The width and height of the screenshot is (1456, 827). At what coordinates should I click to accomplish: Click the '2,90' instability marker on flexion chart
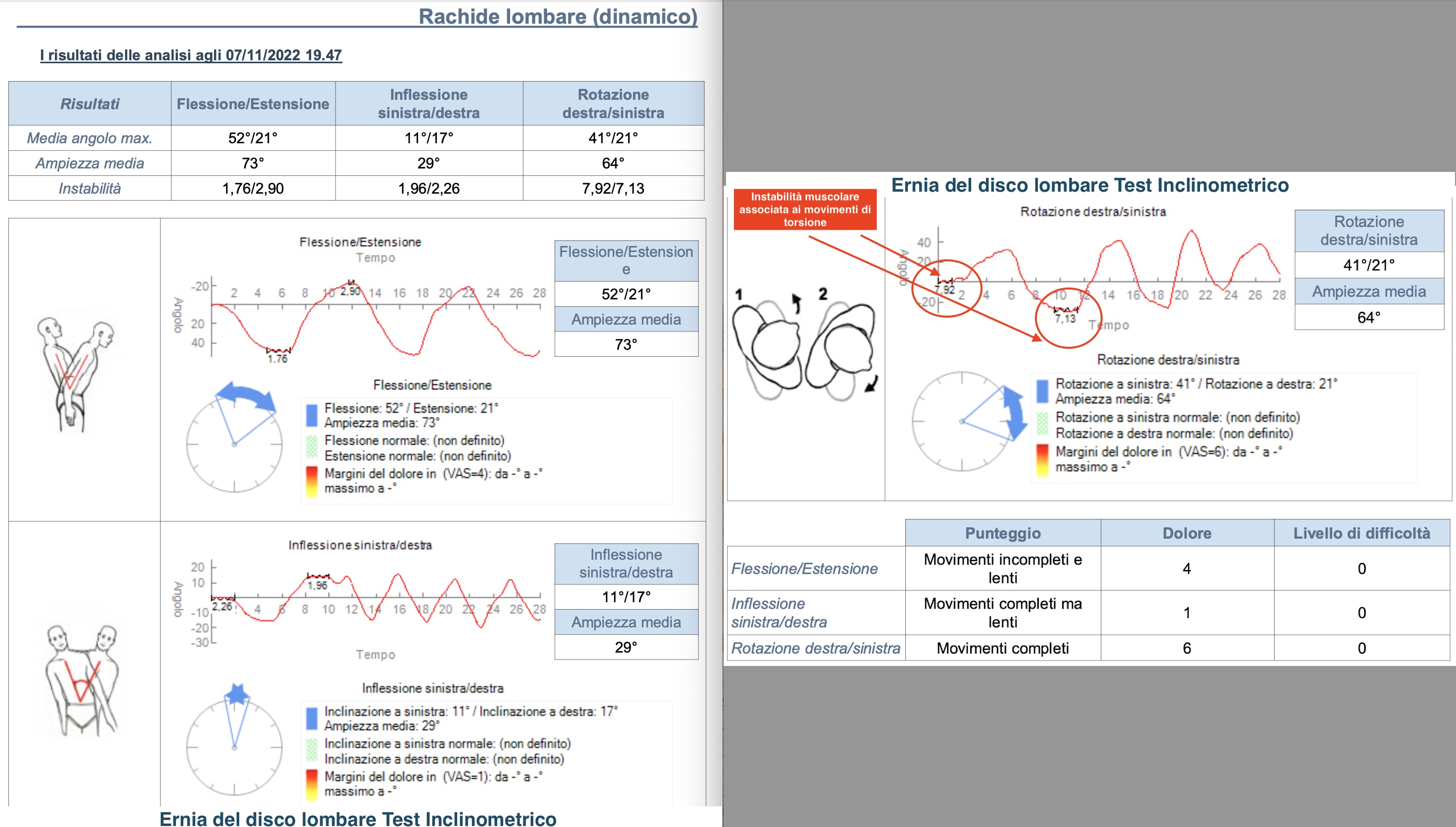(350, 291)
